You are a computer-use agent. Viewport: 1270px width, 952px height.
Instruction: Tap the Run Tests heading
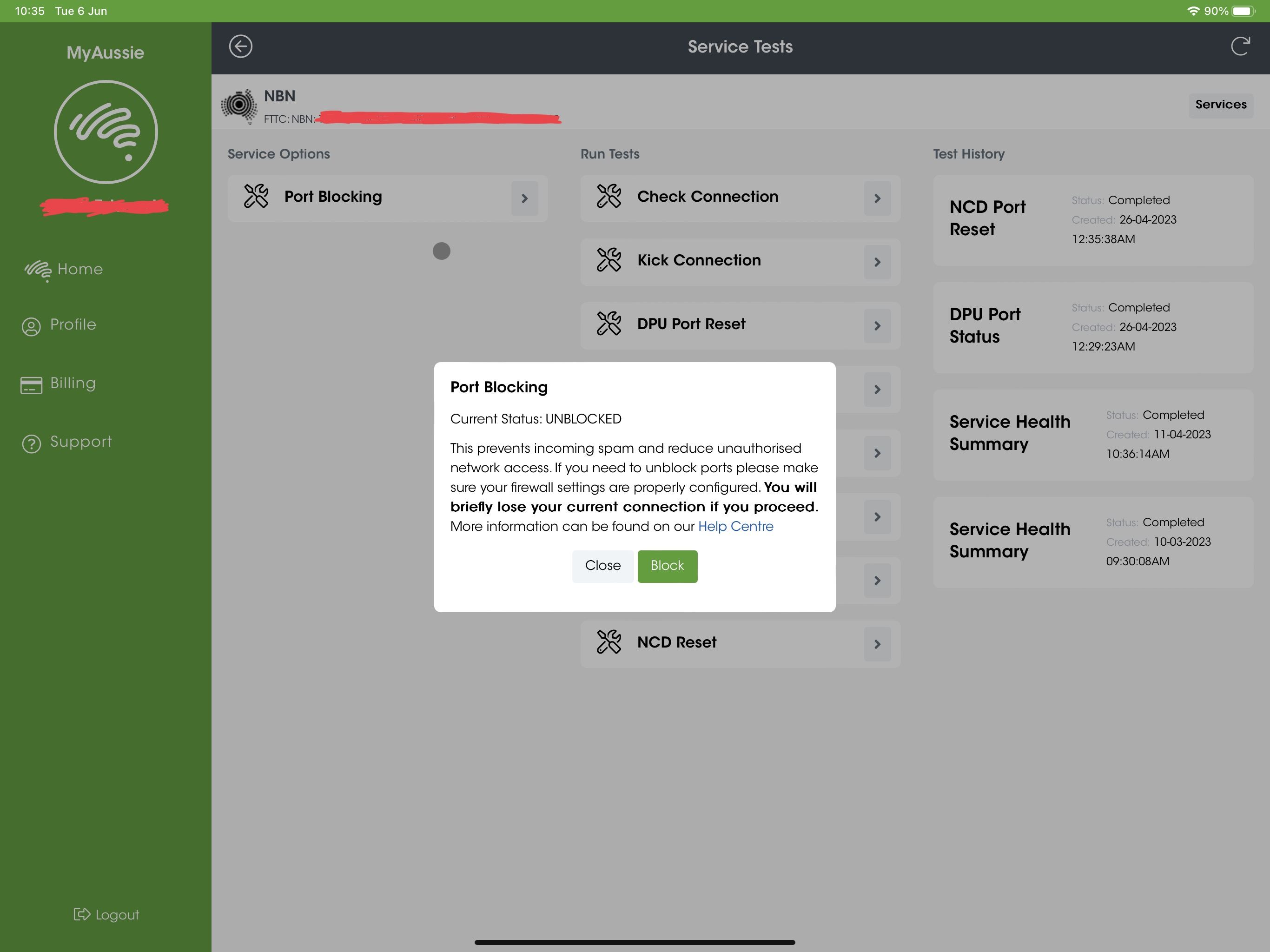(610, 154)
